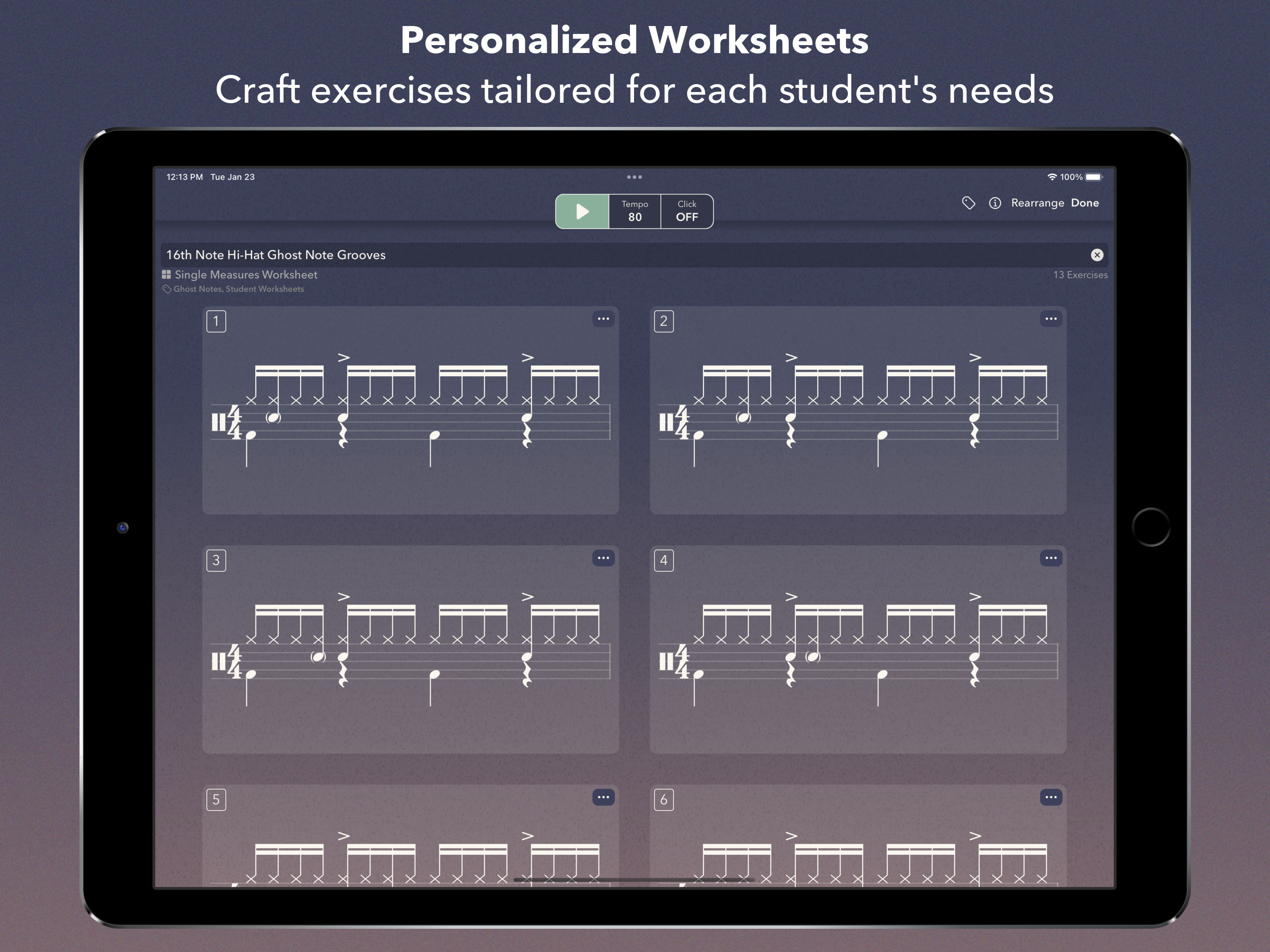The height and width of the screenshot is (952, 1270).
Task: Tap the number 3 exercise badge
Action: click(216, 561)
